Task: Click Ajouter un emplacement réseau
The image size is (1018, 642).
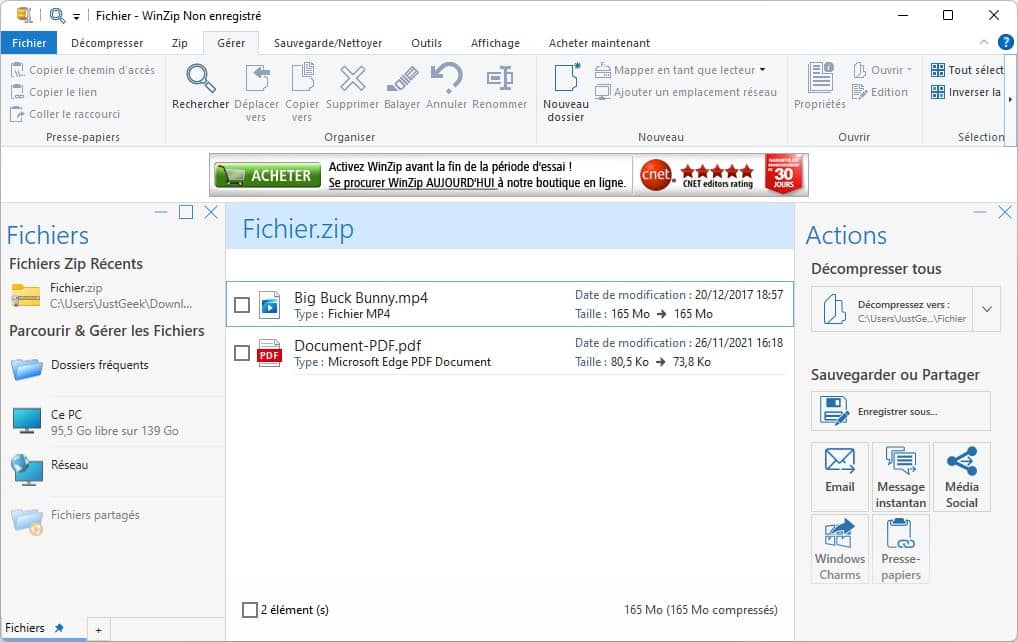Action: click(x=686, y=92)
